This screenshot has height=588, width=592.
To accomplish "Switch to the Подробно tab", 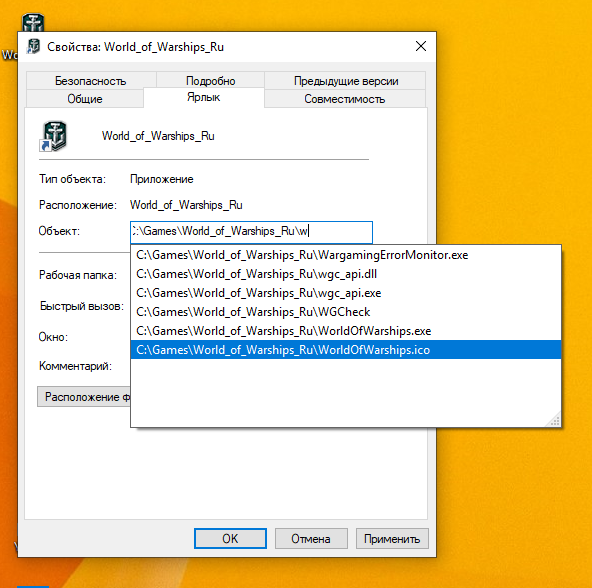I will (x=210, y=80).
